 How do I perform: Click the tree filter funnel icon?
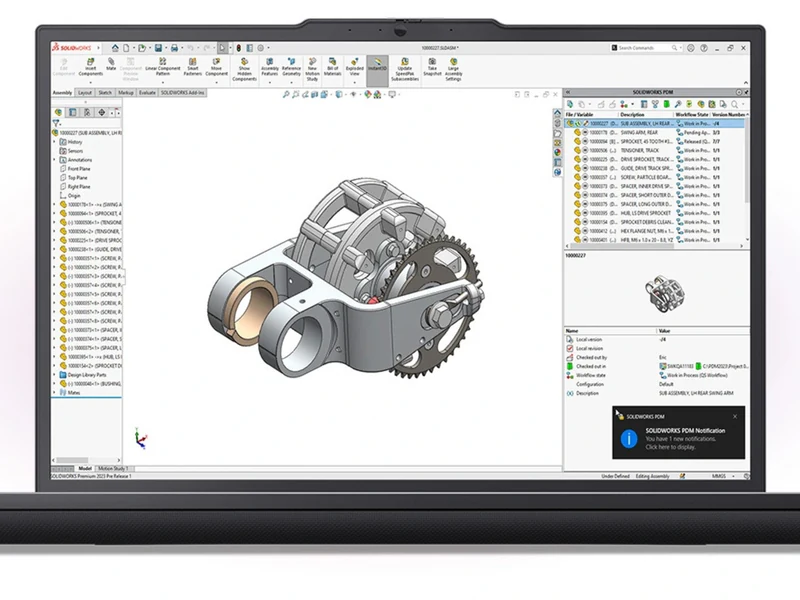coord(56,123)
